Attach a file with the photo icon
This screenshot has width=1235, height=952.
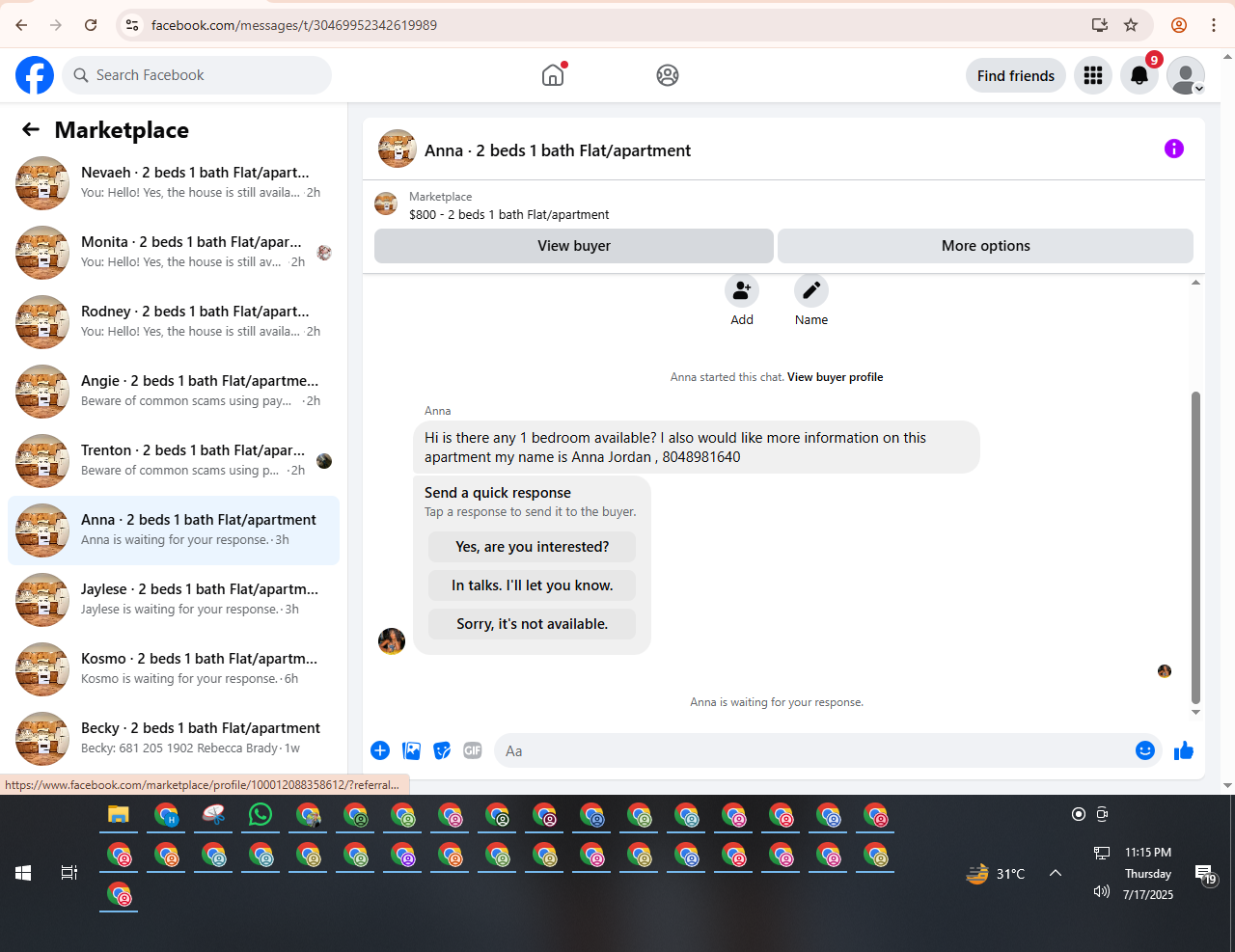[411, 750]
